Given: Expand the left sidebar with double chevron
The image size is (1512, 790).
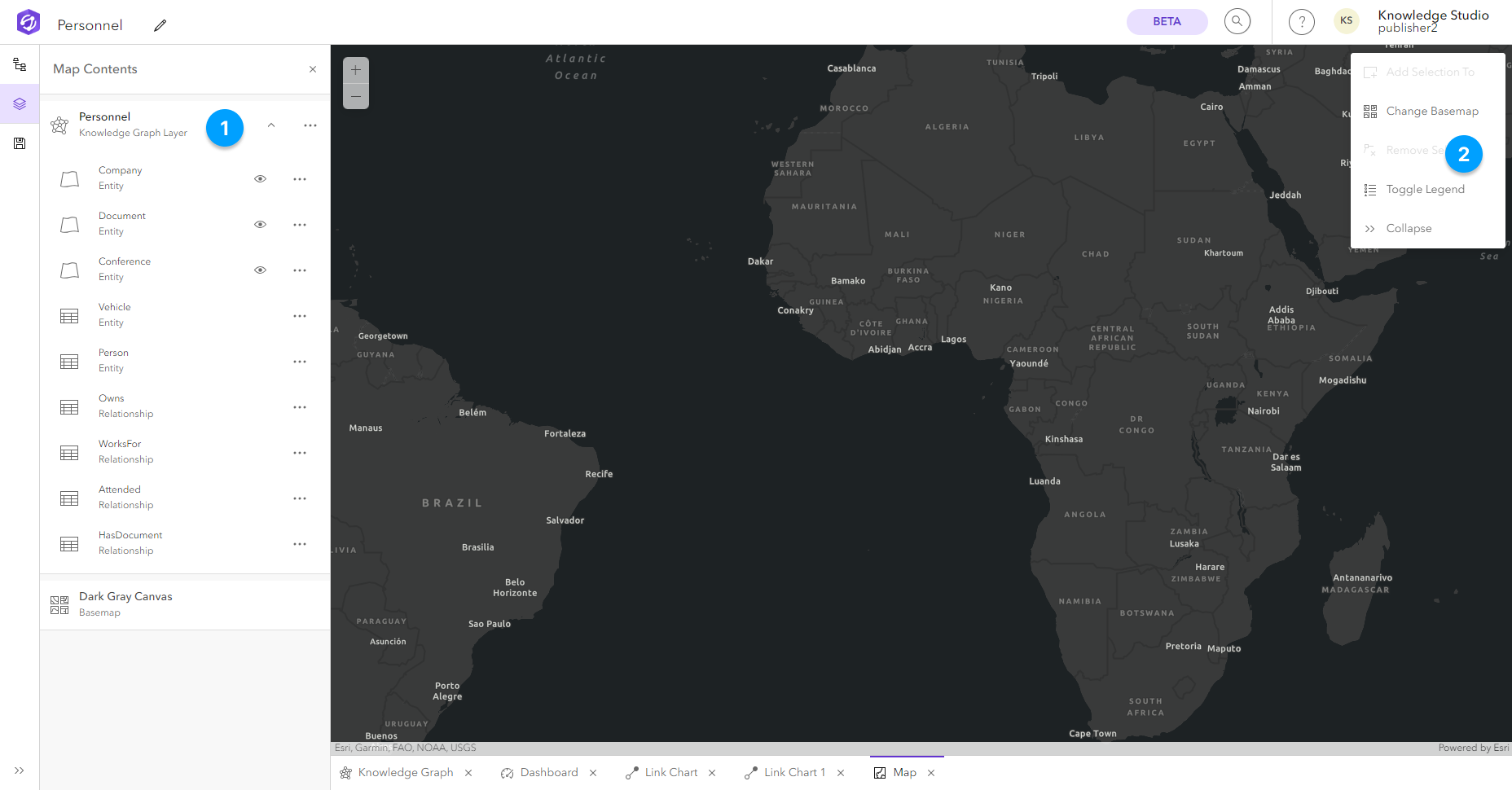Looking at the screenshot, I should (20, 770).
